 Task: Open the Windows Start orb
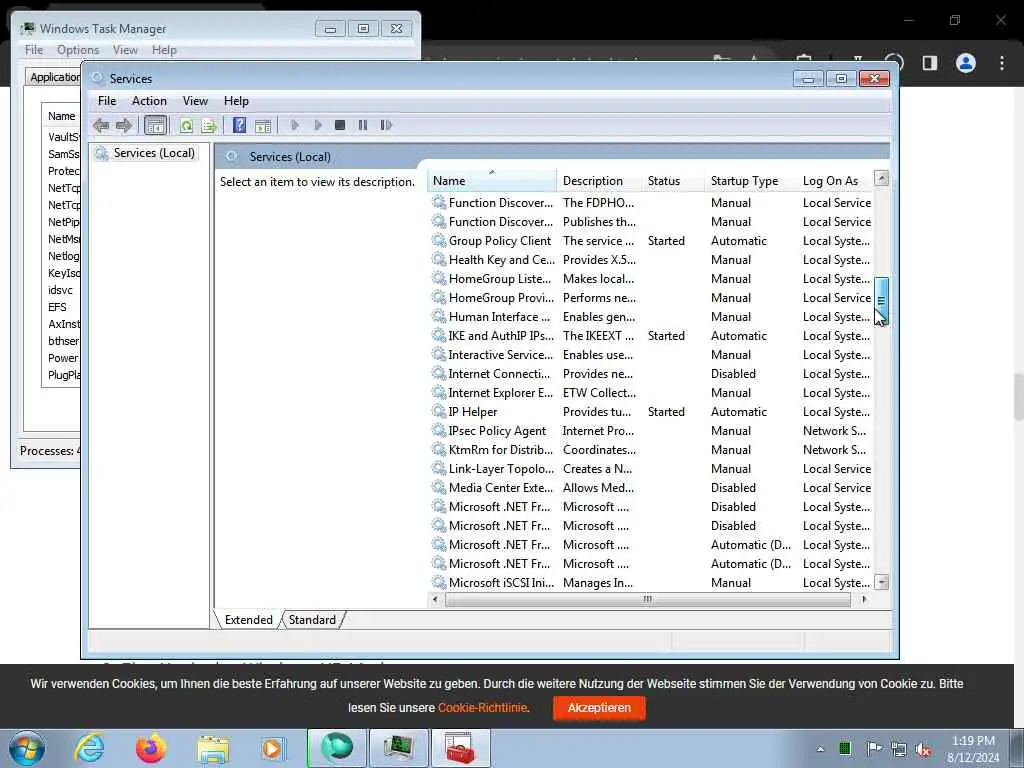27,748
